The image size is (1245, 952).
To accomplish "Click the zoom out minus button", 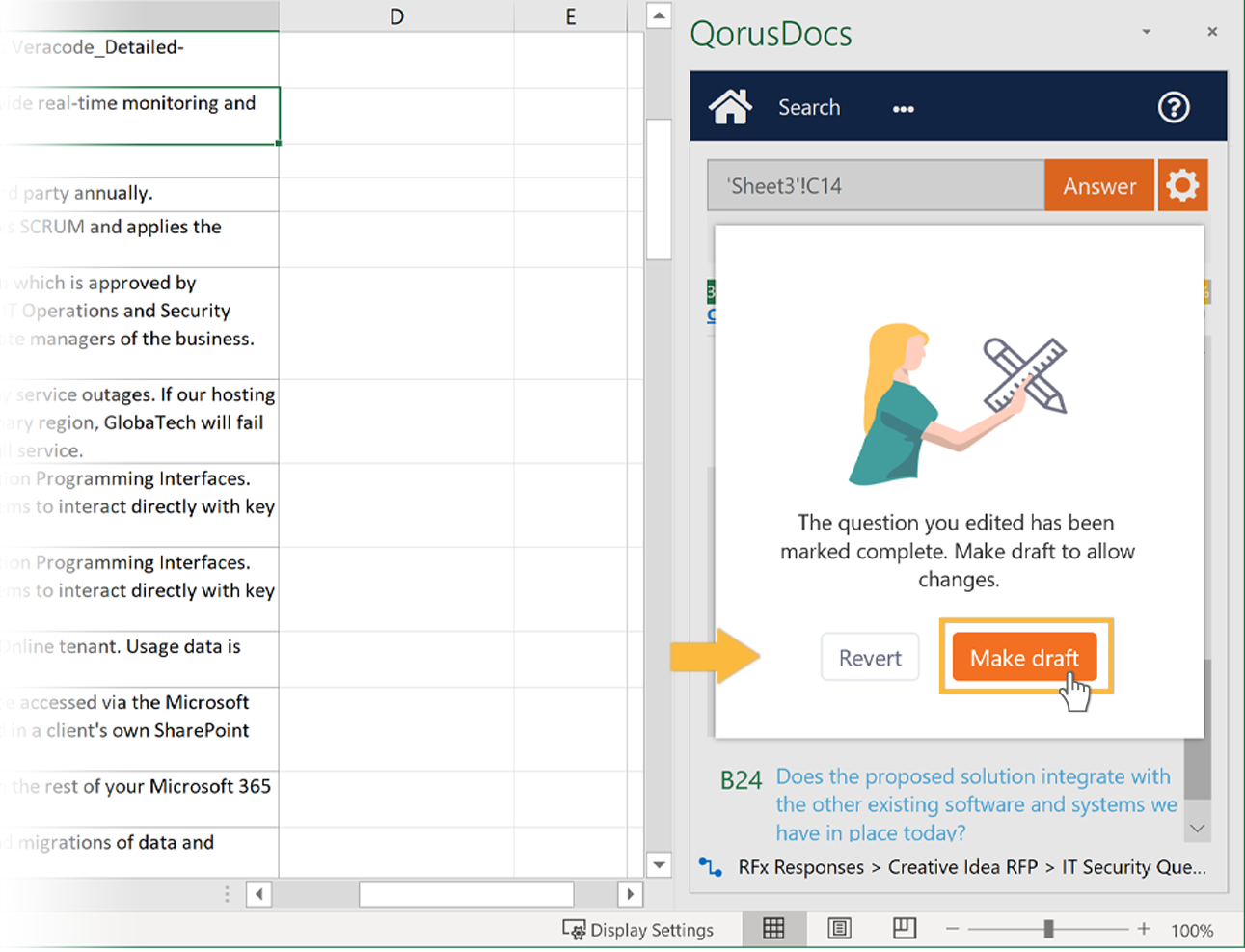I will click(x=952, y=929).
